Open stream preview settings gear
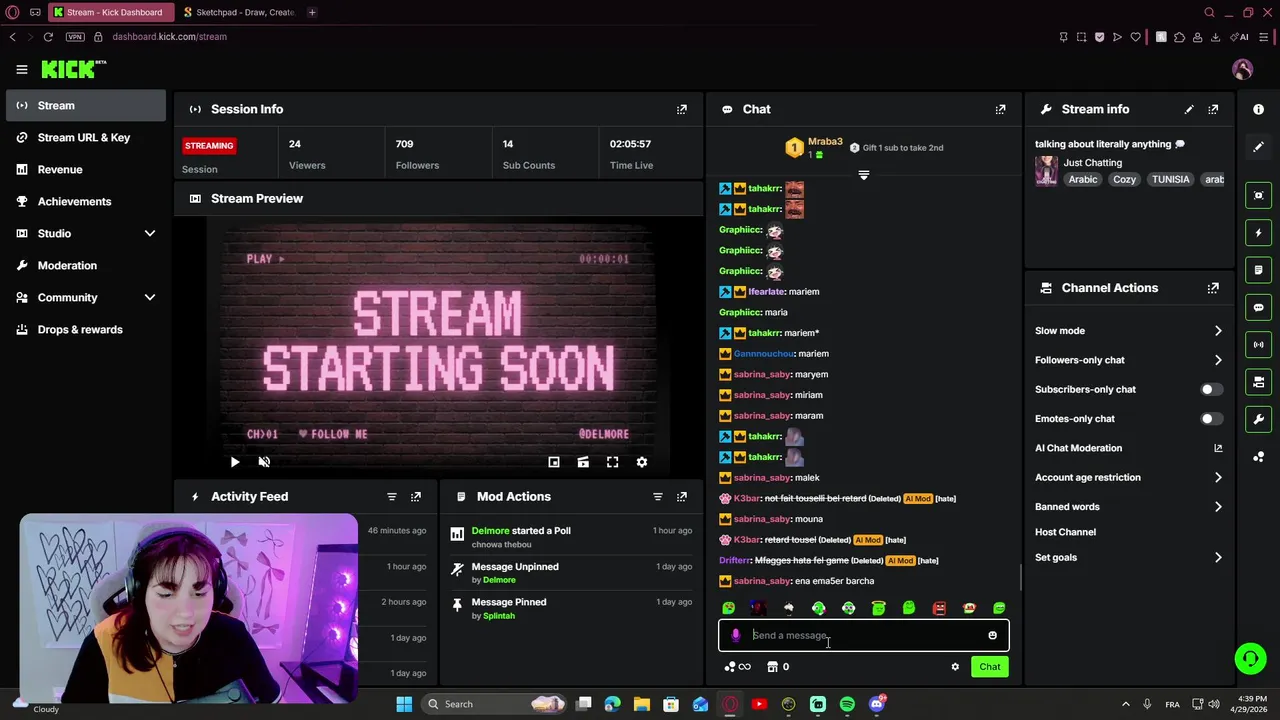 tap(642, 462)
